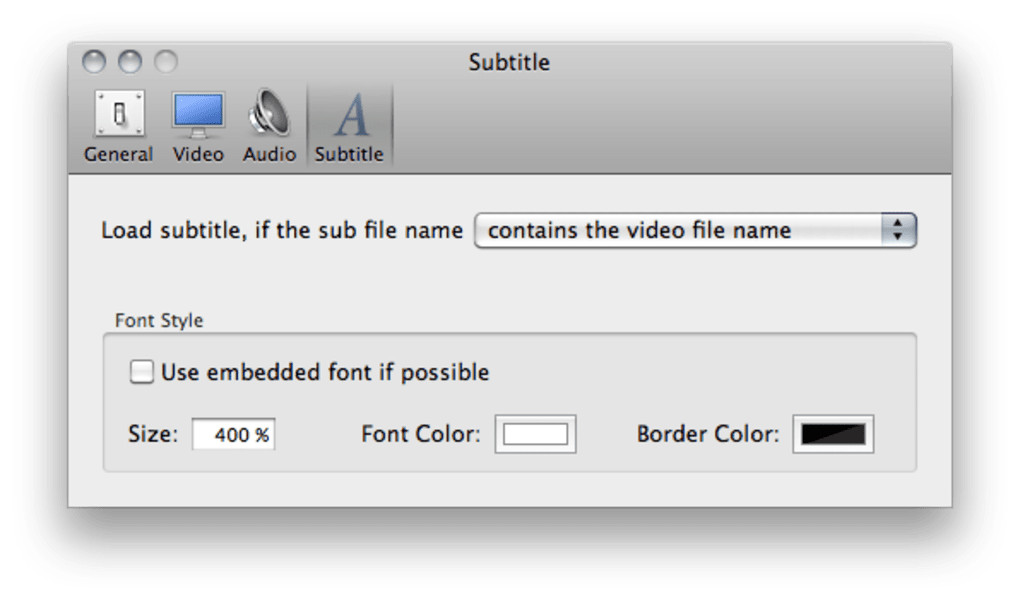Click the dropdown's up-down arrow control
The image size is (1020, 601).
[898, 230]
